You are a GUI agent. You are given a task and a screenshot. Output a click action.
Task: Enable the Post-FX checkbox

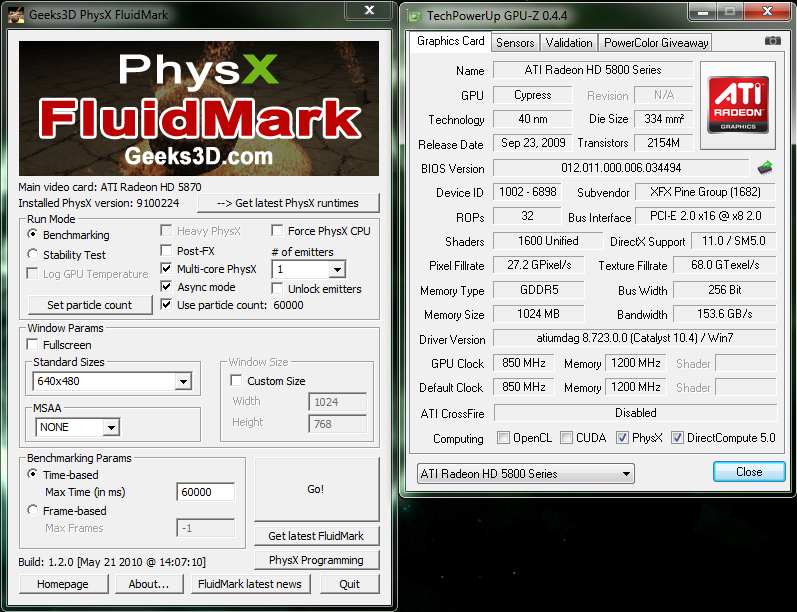tap(166, 250)
